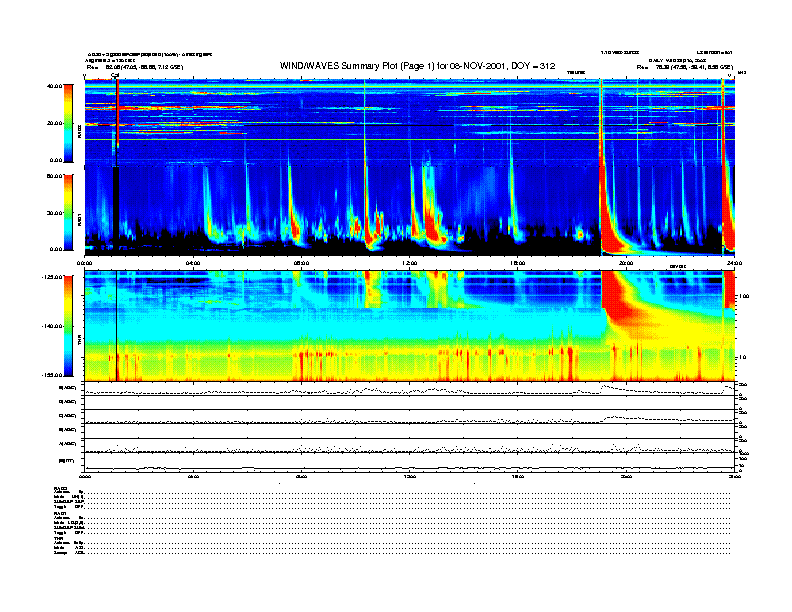The image size is (792, 612).
Task: Click the TNR color scale bar
Action: click(x=67, y=326)
